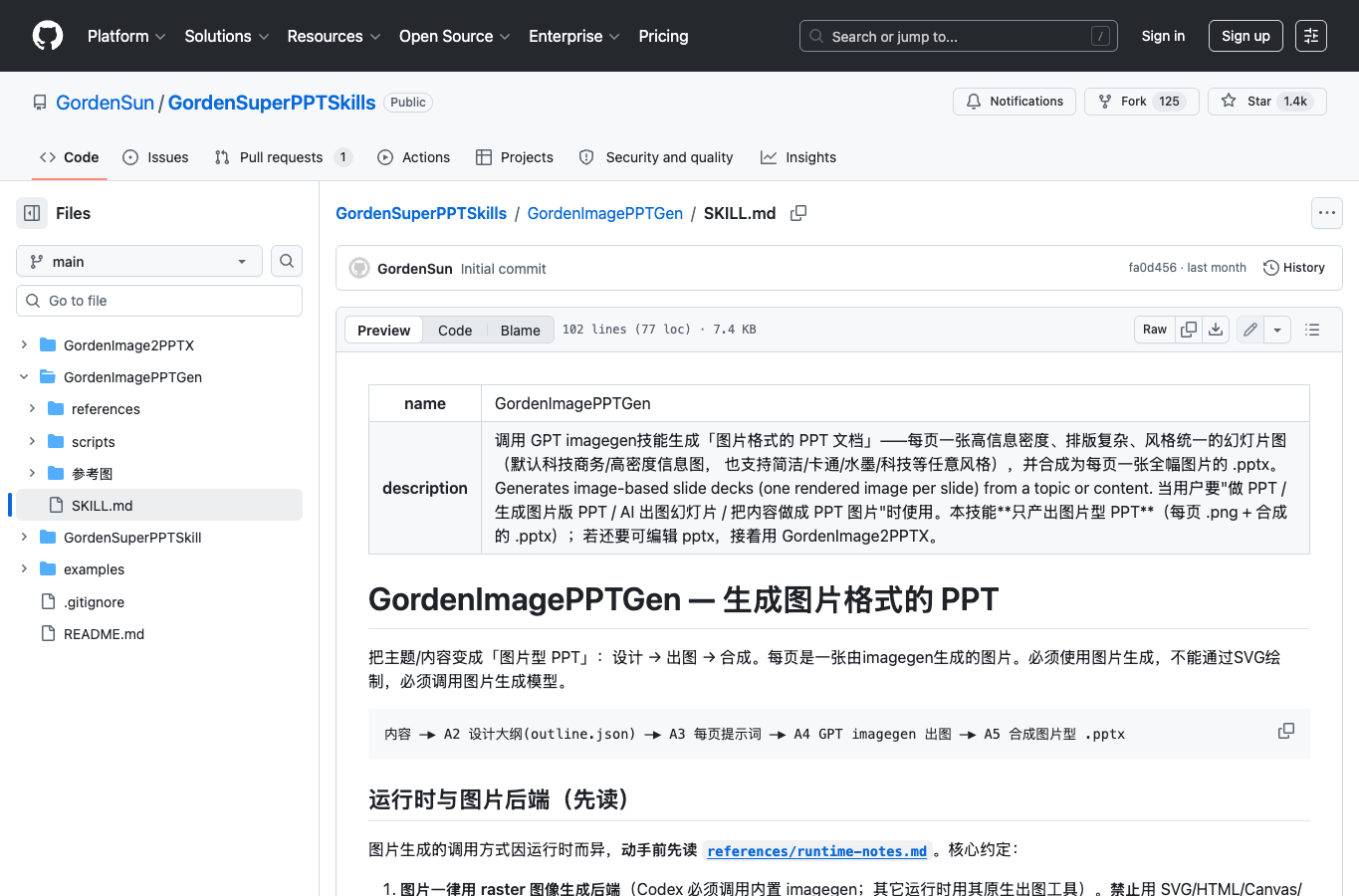Open the document outline list
This screenshot has height=896, width=1359.
[x=1312, y=330]
